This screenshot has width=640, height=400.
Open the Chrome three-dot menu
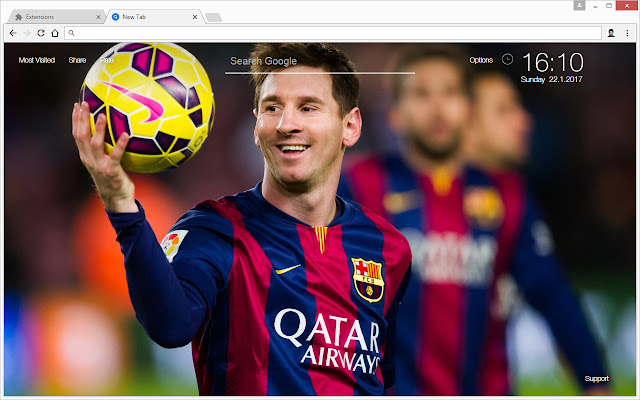[x=627, y=33]
